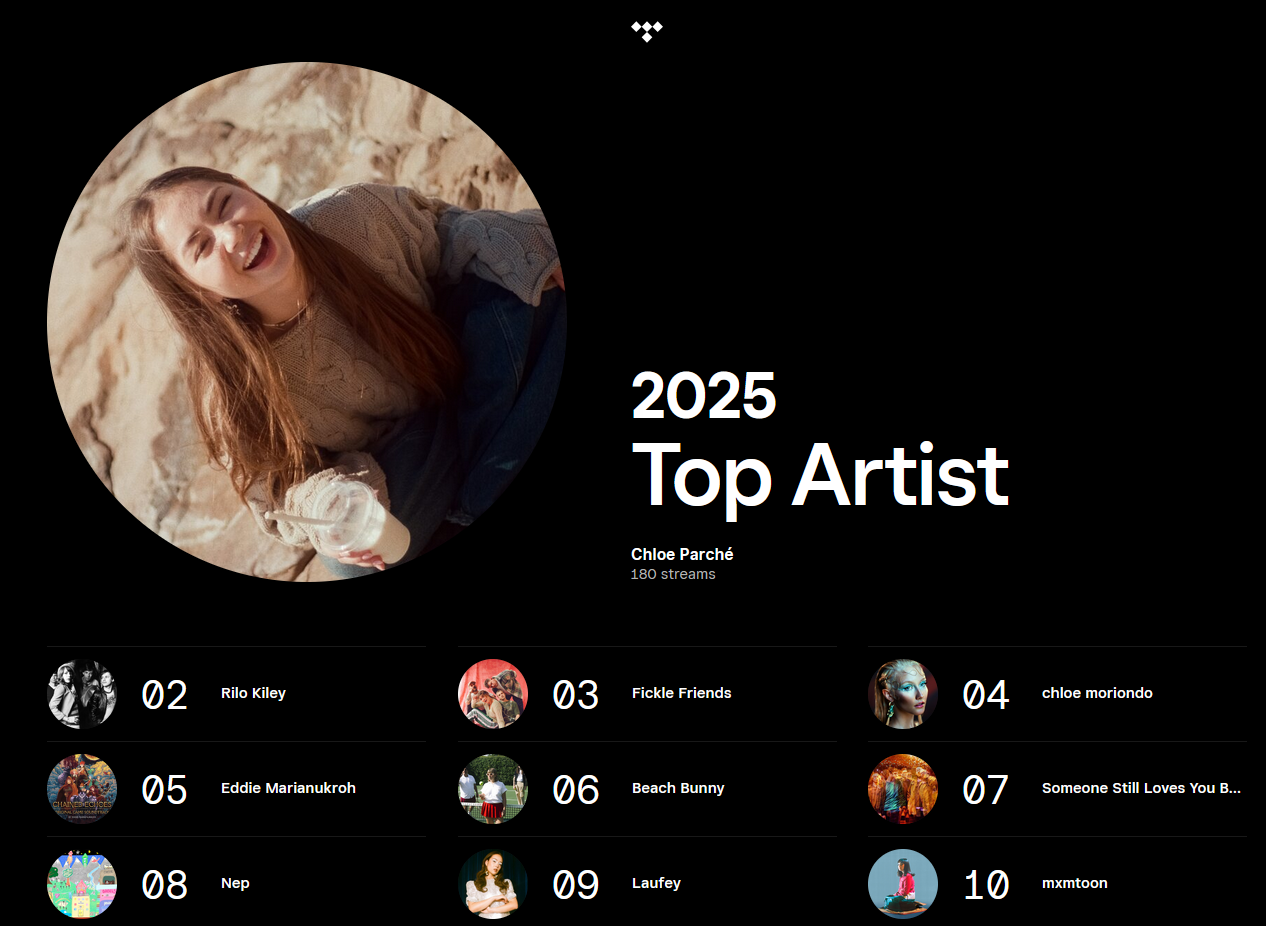
Task: Click the chloe moriondo artist avatar
Action: pos(903,694)
